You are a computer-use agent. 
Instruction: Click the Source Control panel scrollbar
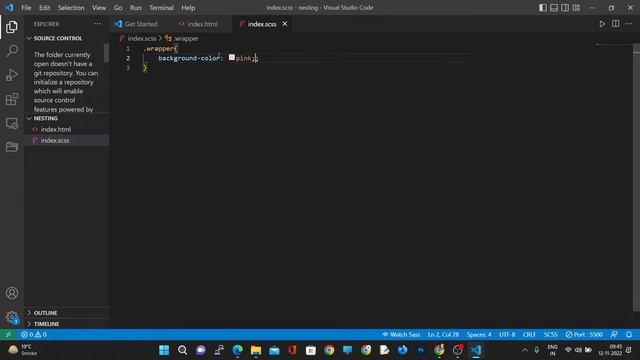(x=107, y=53)
